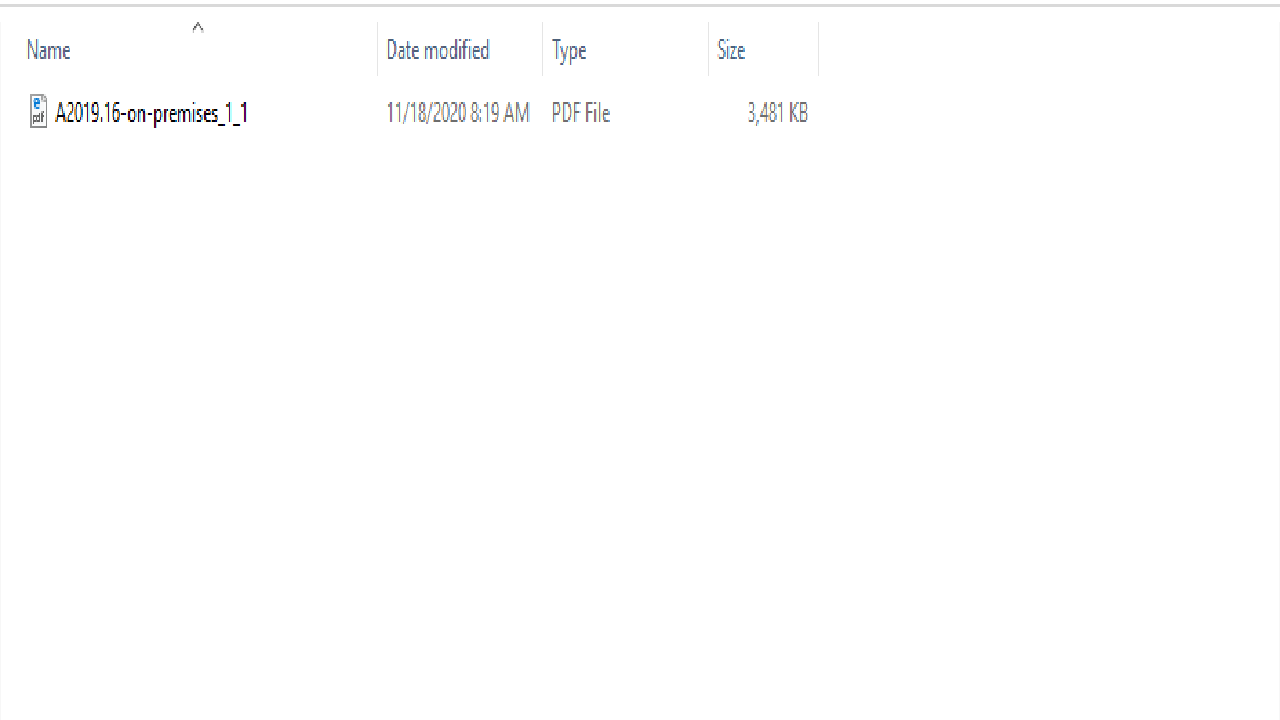Click the 3,481 KB size value

click(777, 114)
